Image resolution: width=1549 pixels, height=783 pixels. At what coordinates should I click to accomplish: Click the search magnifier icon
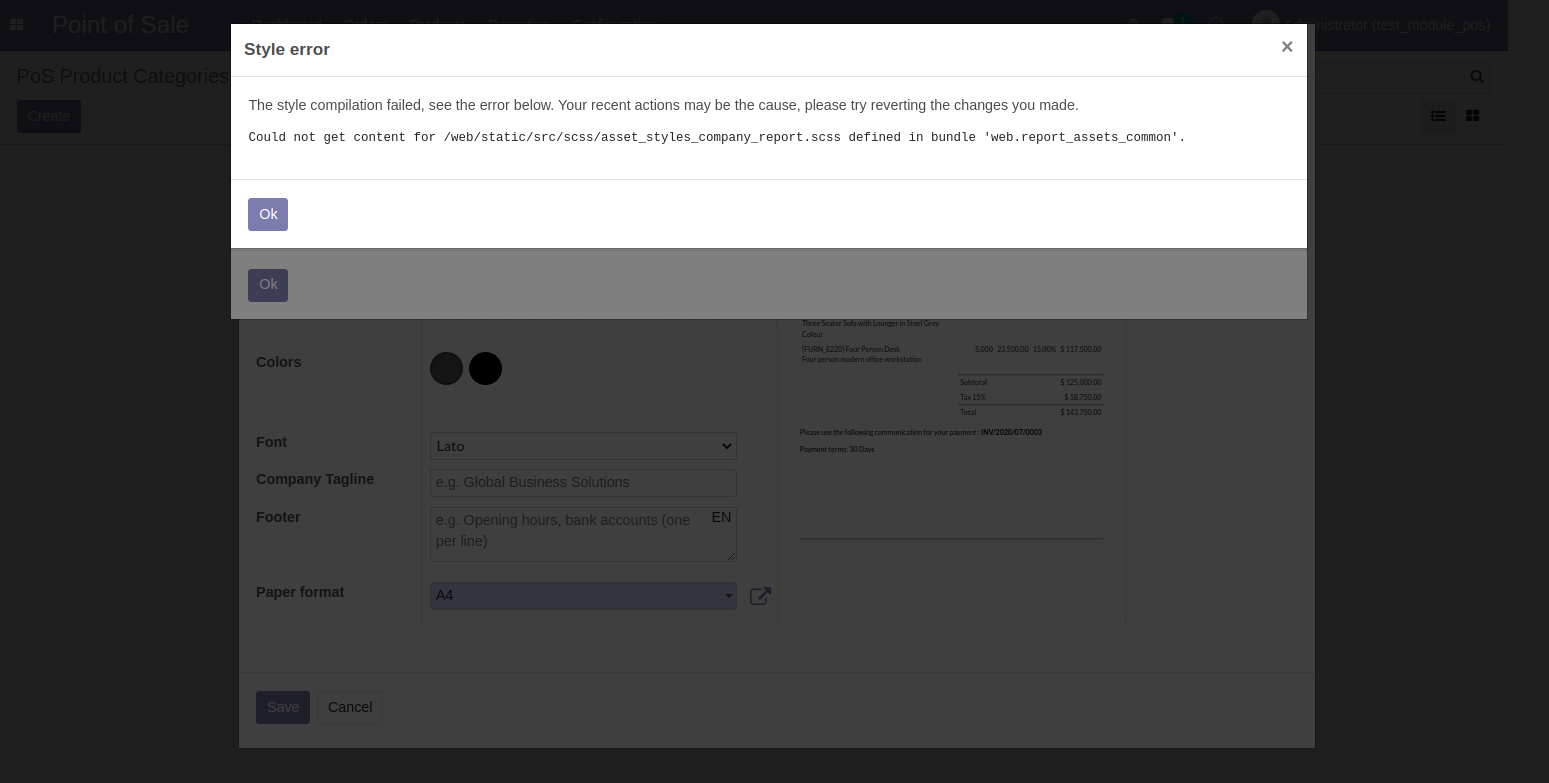[x=1476, y=77]
